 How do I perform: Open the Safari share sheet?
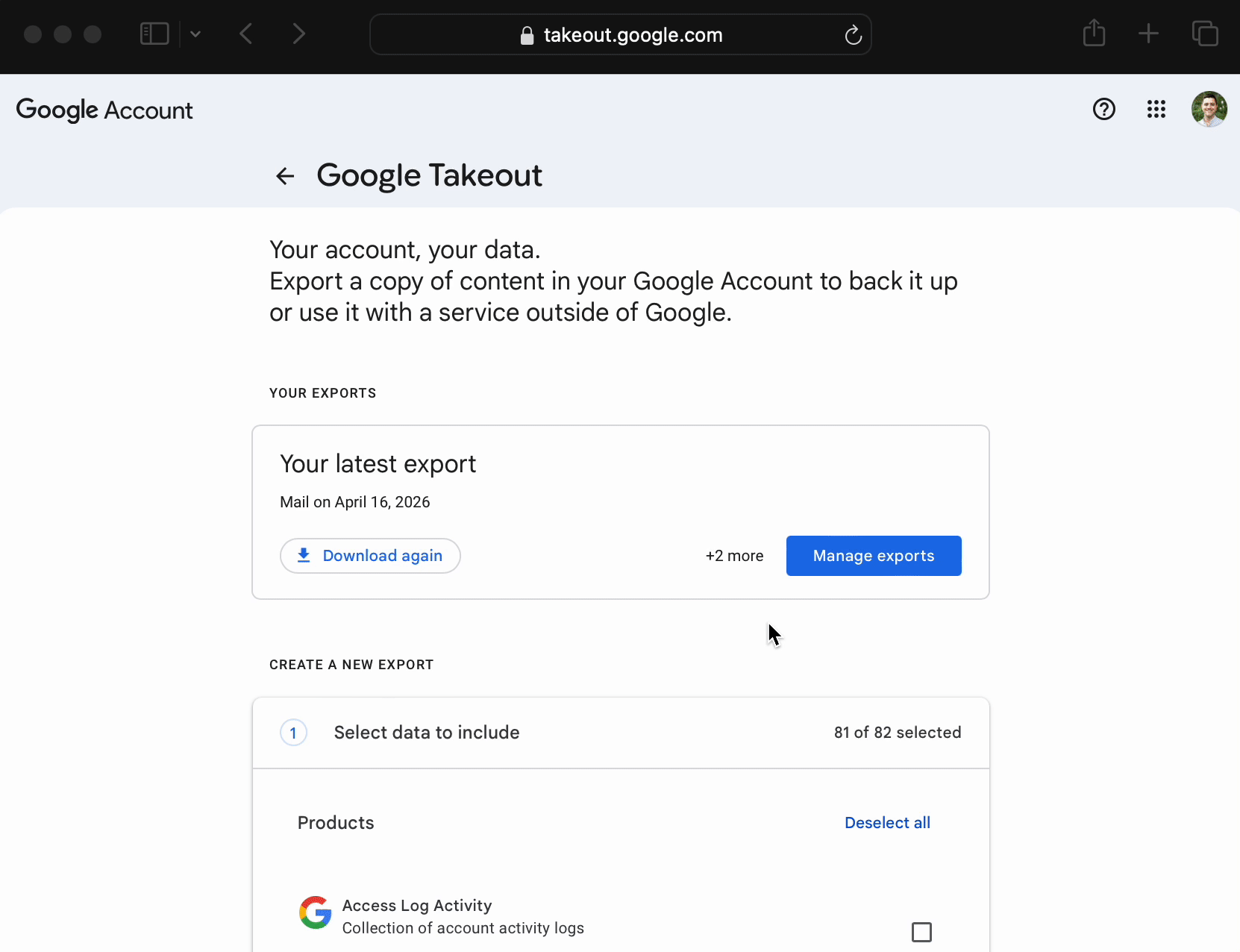[x=1095, y=33]
